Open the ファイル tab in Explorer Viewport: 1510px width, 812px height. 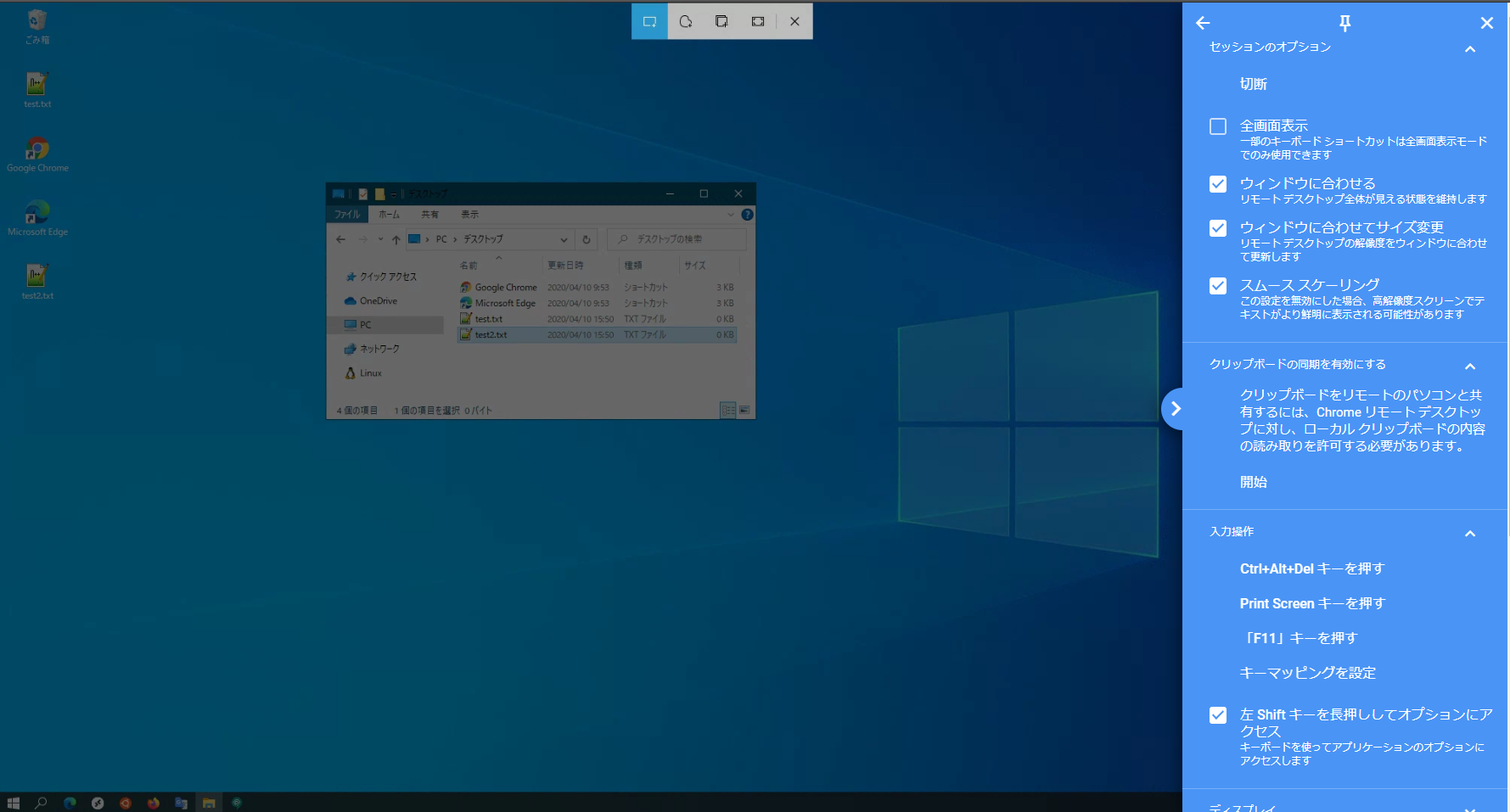tap(346, 215)
